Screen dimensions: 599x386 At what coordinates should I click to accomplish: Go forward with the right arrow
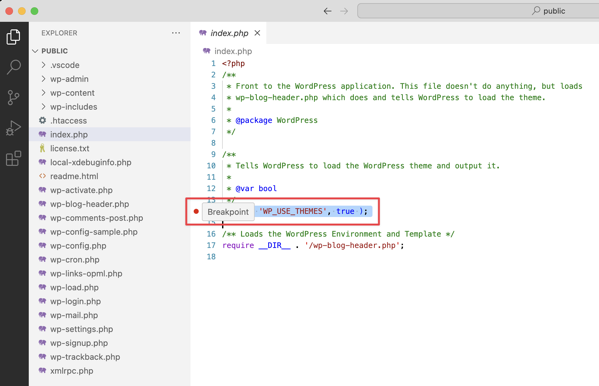(x=344, y=11)
